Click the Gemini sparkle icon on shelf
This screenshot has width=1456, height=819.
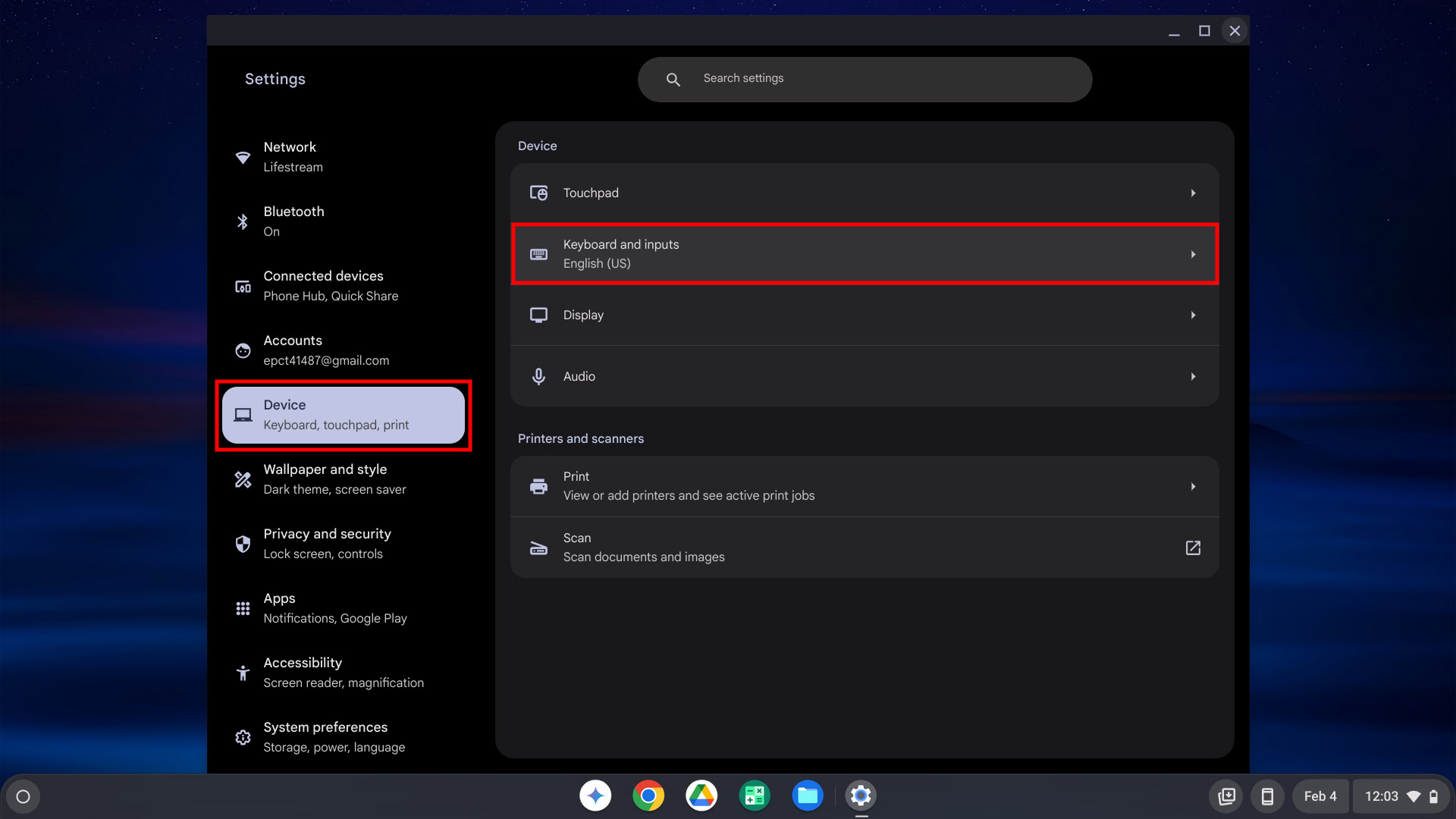pyautogui.click(x=595, y=795)
